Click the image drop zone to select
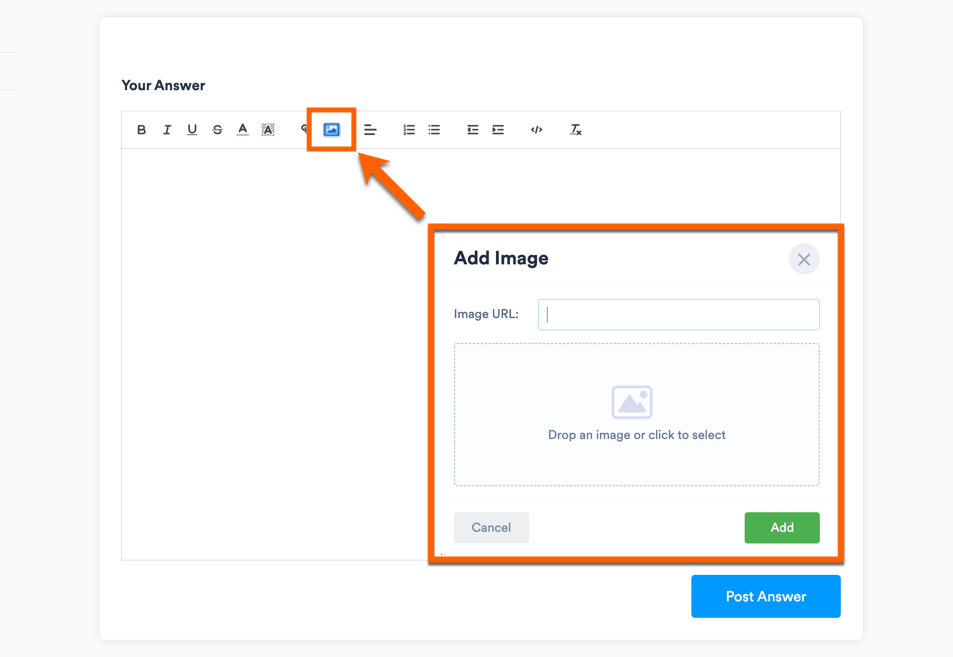The width and height of the screenshot is (953, 657). click(636, 414)
